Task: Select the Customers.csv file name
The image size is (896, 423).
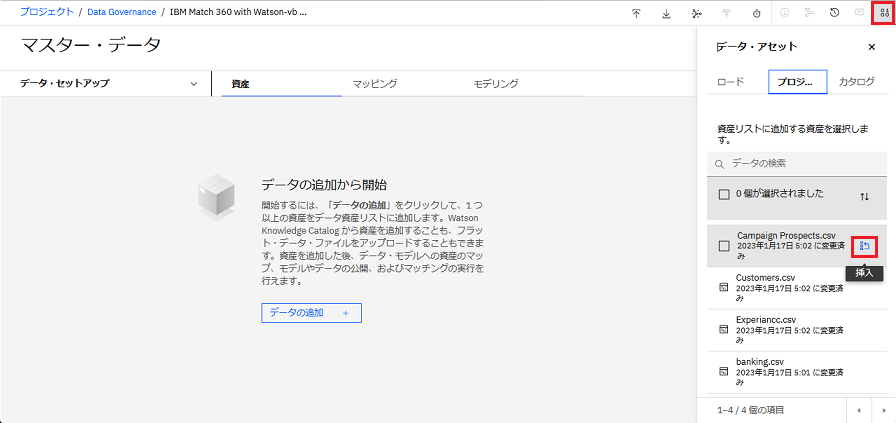Action: tap(766, 277)
